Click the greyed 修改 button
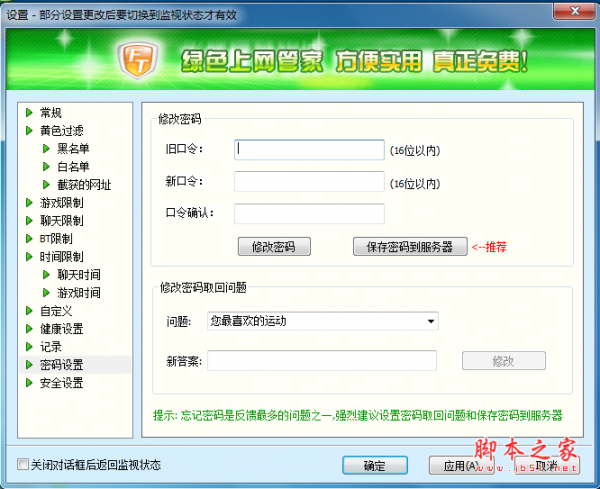Viewport: 600px width, 489px height. (x=504, y=361)
